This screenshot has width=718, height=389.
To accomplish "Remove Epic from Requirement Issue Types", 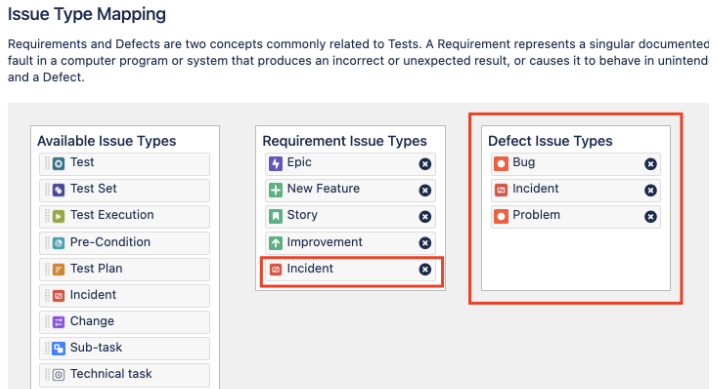I will click(x=425, y=164).
